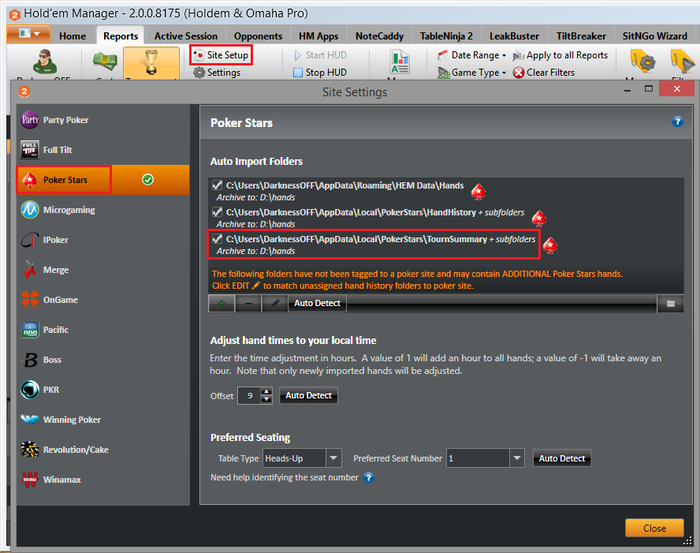
Task: Click the edit folder pencil icon
Action: click(x=275, y=304)
